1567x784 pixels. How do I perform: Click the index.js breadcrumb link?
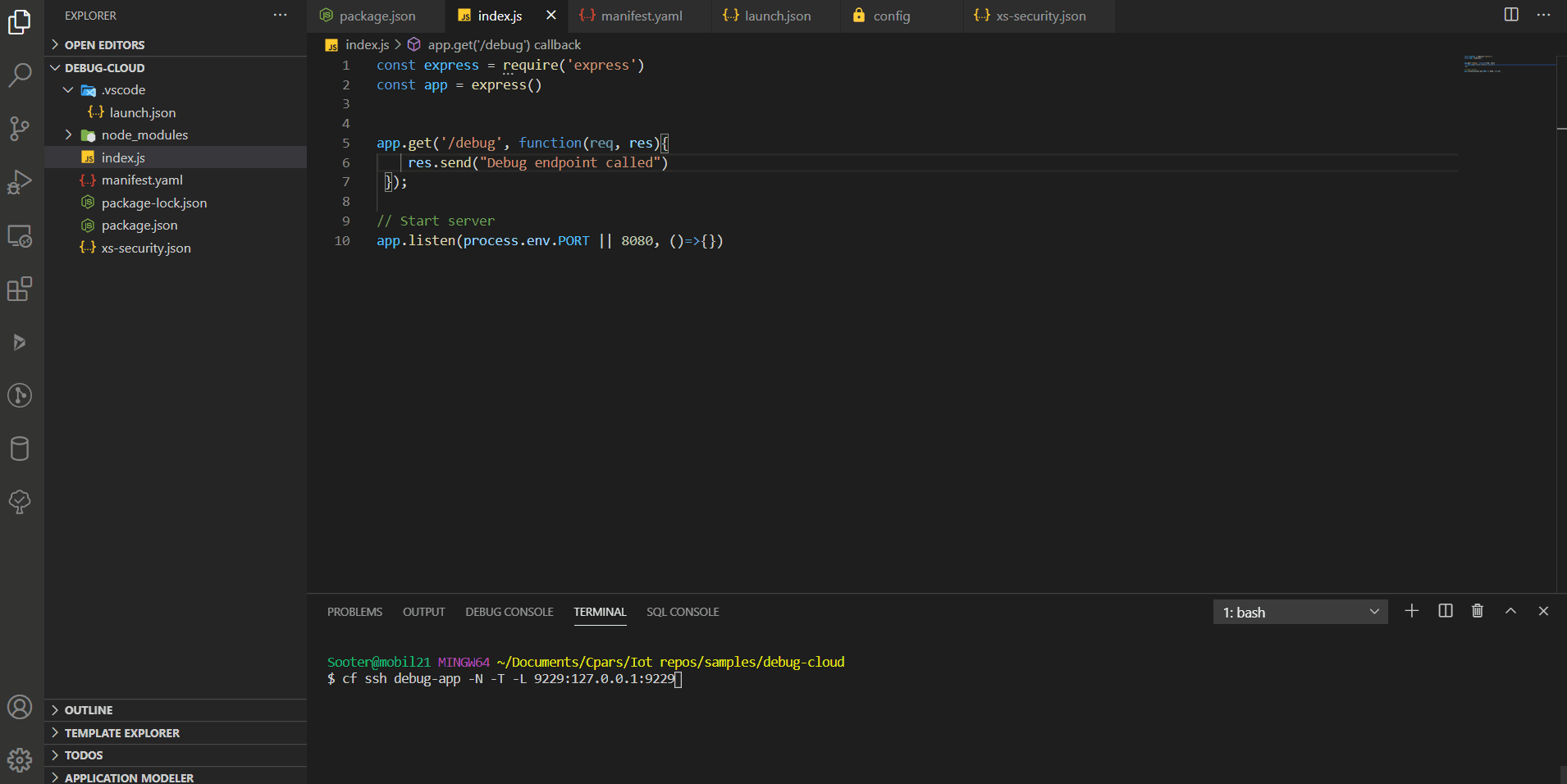pos(367,44)
